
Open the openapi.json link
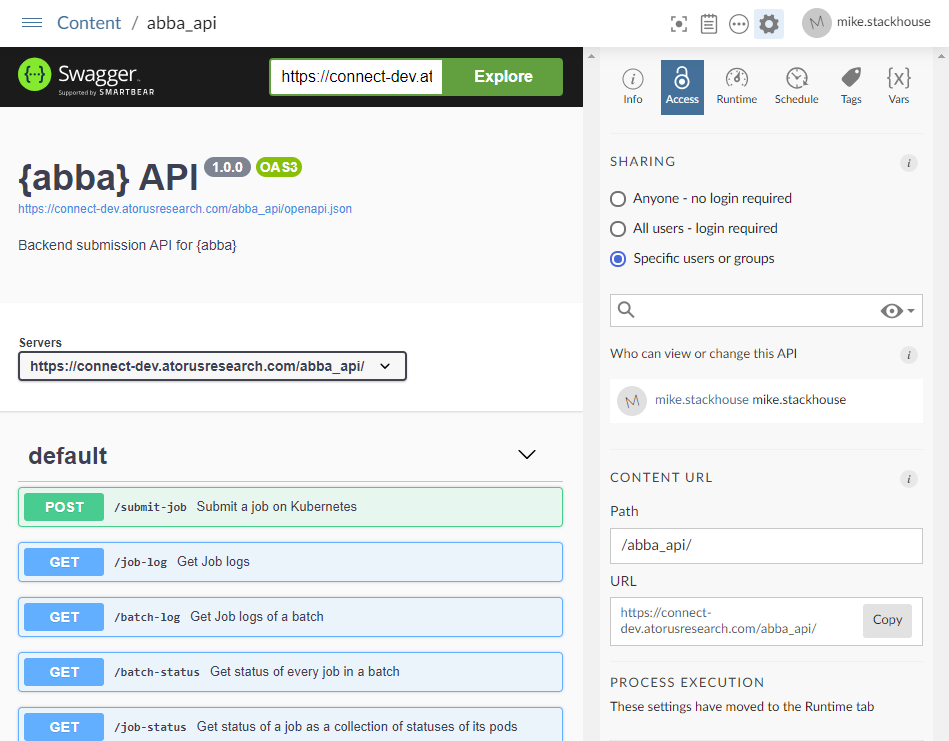click(x=185, y=209)
